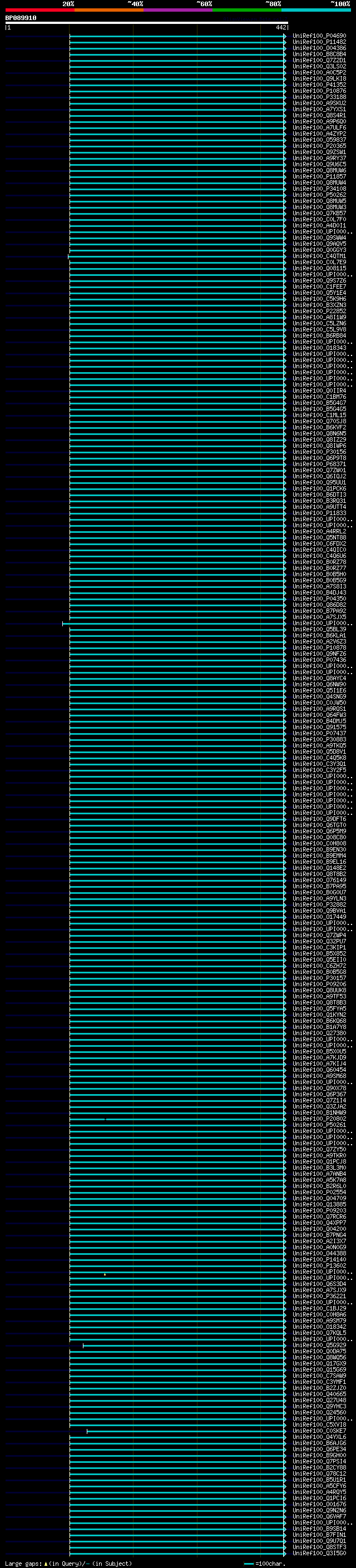Image resolution: width=356 pixels, height=1568 pixels.
Task: Open hit UniRef100_P41352
Action: pyautogui.click(x=319, y=85)
